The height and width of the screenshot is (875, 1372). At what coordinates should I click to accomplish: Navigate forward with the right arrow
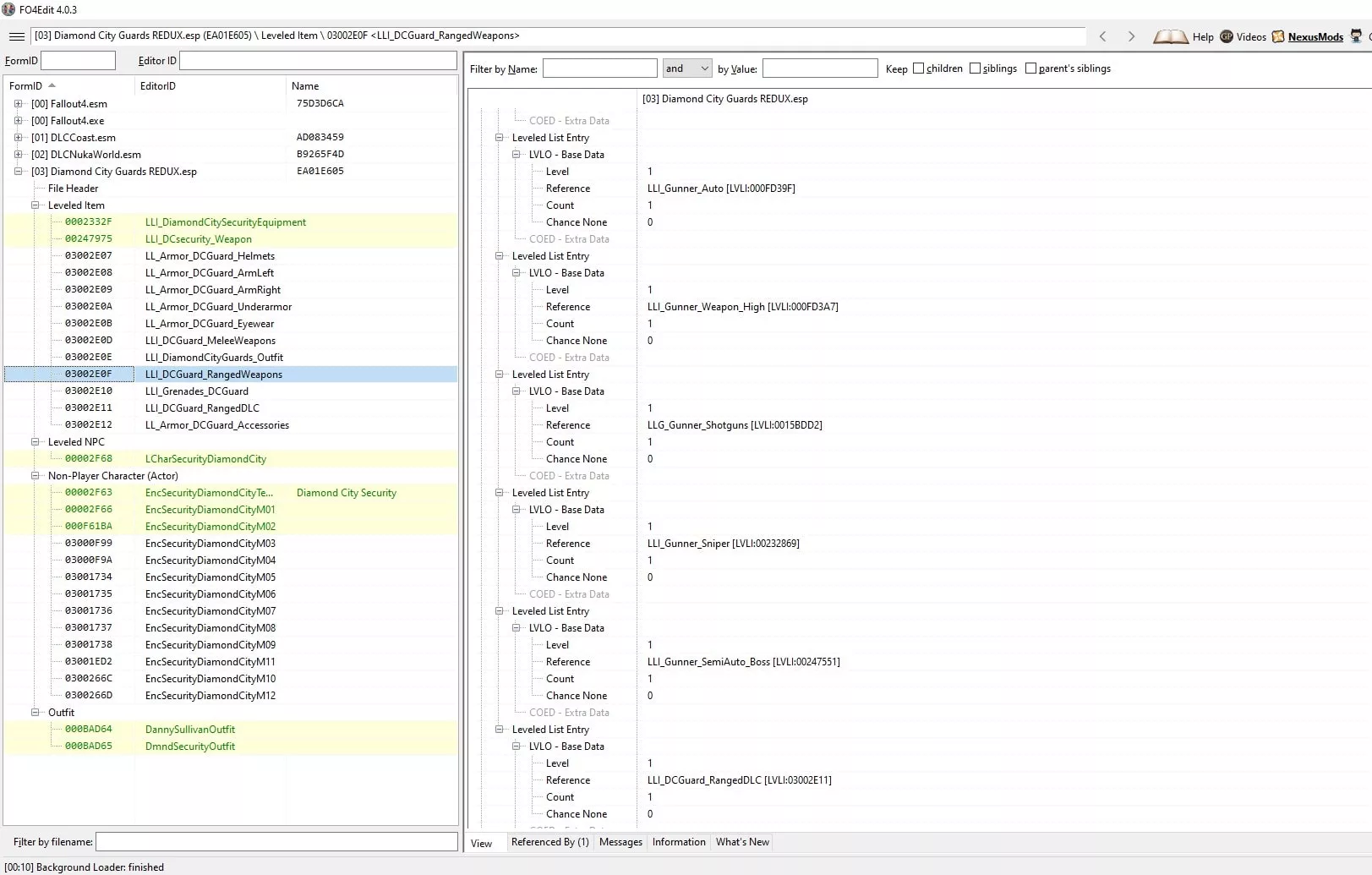1131,36
